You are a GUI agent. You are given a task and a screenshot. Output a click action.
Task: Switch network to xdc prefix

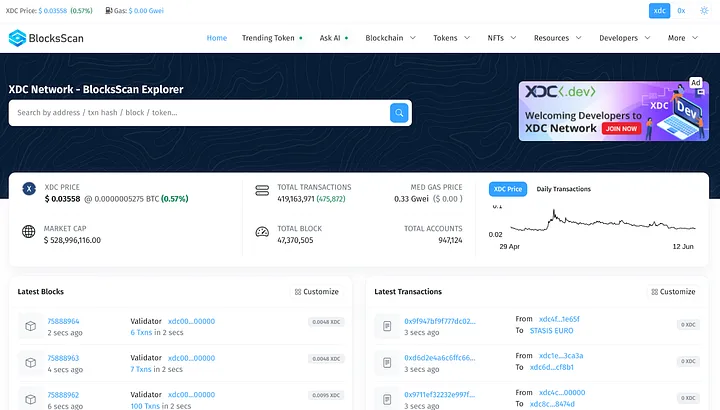(660, 11)
